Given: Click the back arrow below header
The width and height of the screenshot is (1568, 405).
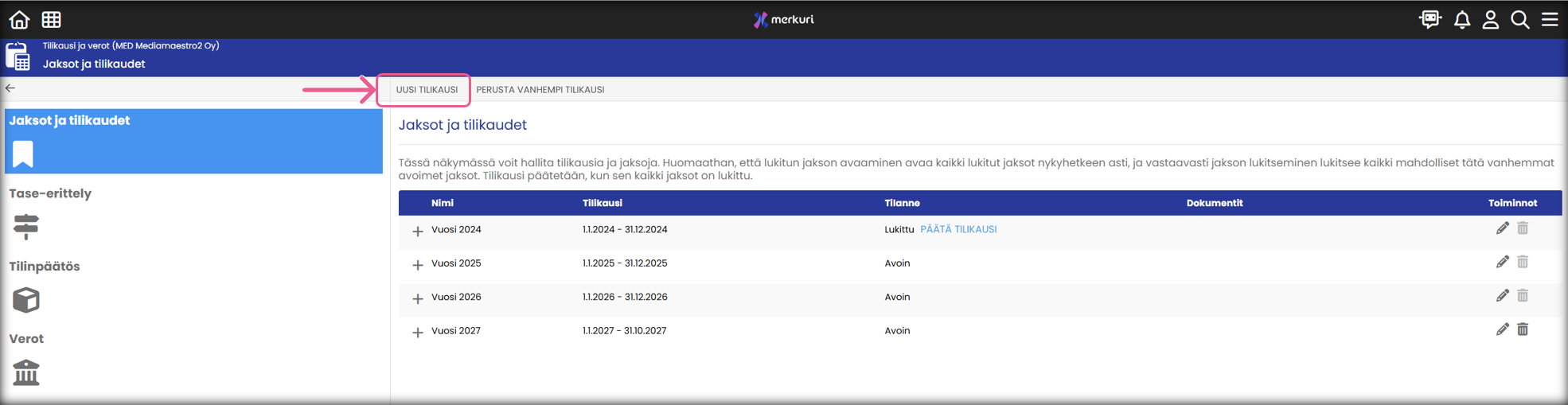Looking at the screenshot, I should coord(10,88).
